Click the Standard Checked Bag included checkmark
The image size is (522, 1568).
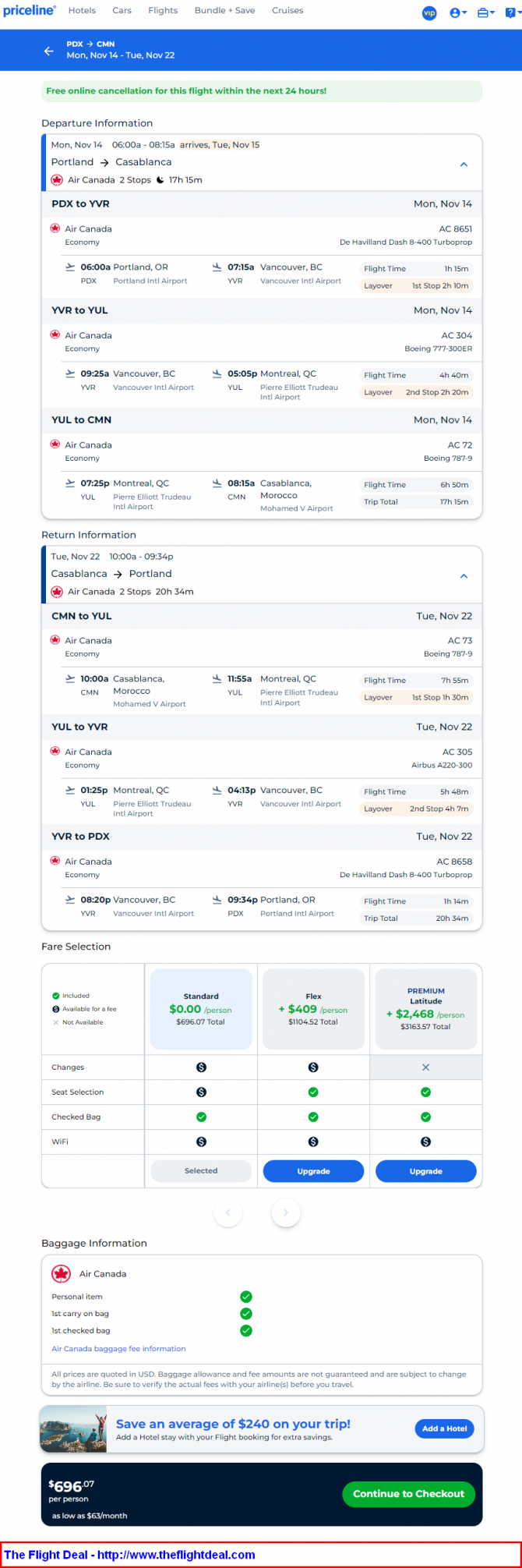coord(201,1117)
